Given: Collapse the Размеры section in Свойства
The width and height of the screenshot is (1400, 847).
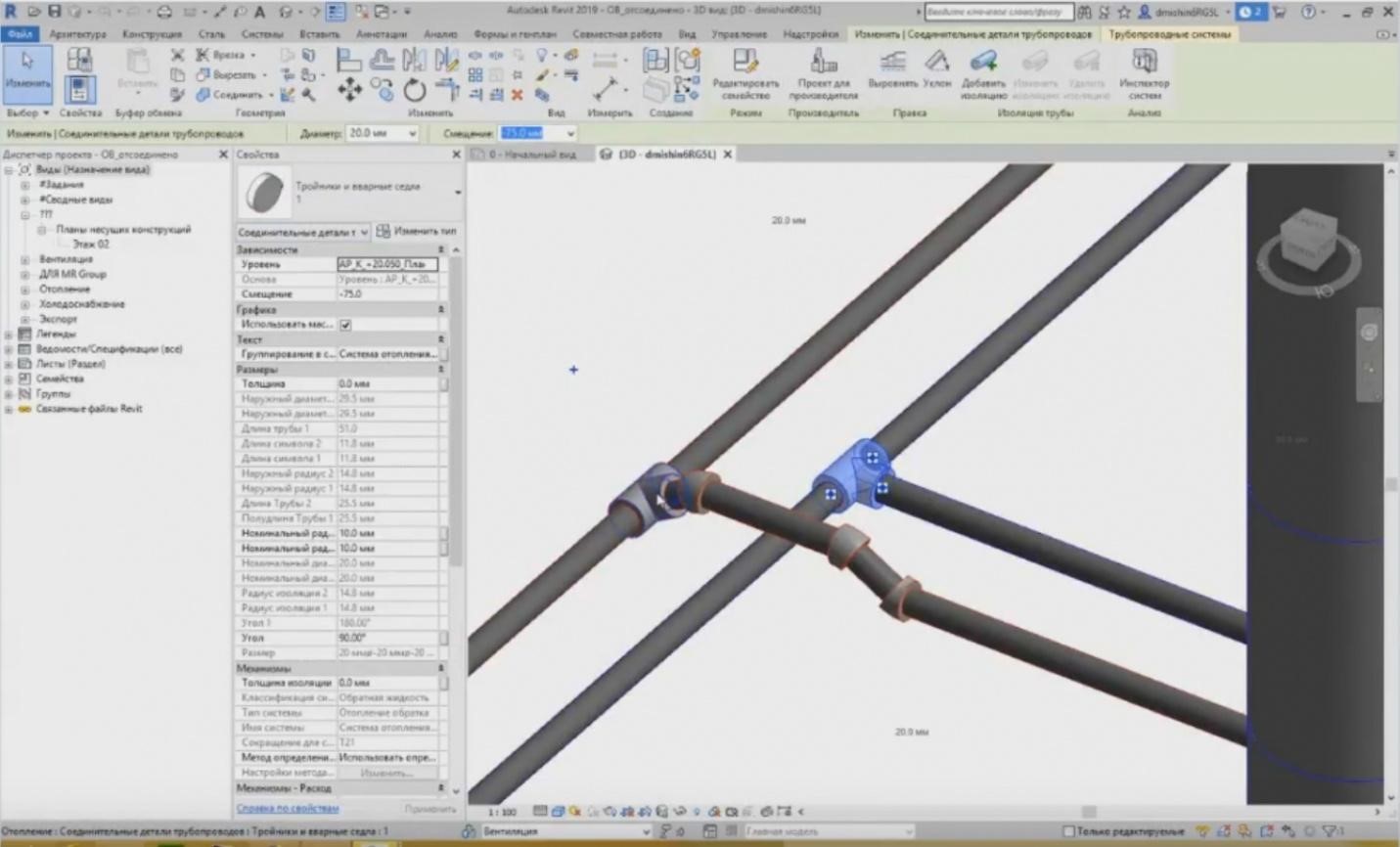Looking at the screenshot, I should click(440, 369).
